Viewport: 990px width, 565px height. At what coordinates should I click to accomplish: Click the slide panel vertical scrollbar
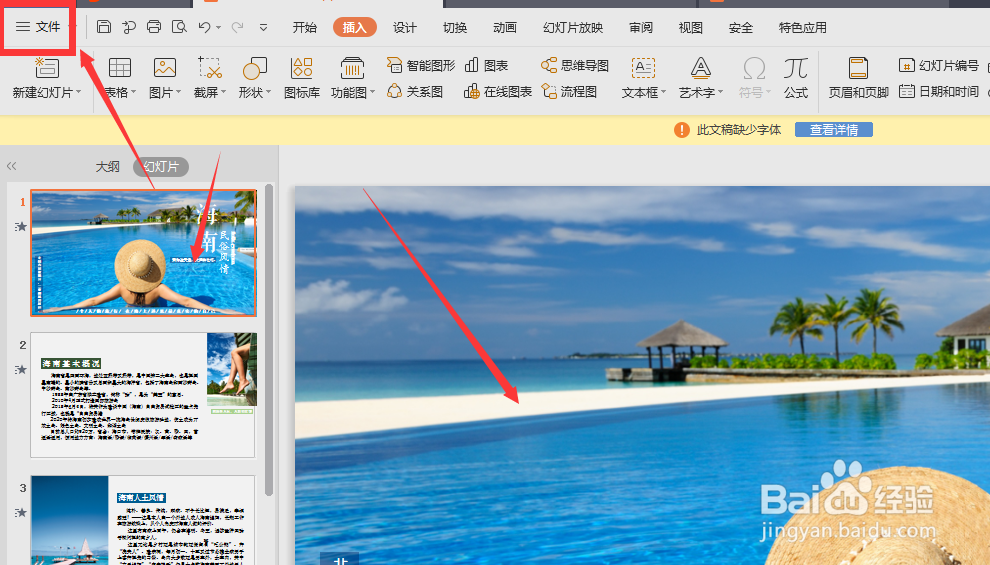pos(269,340)
